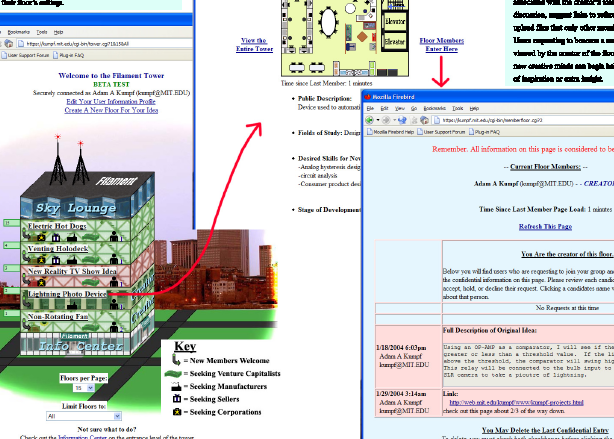Click Seeking Manufacturers icon on Electric Hot Dogs floor
Viewport: 614px width, 439px height.
click(x=72, y=237)
